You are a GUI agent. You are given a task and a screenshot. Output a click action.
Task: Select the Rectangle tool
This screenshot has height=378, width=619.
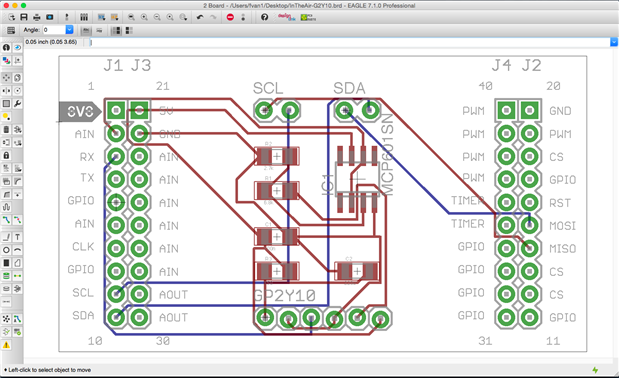coord(6,263)
